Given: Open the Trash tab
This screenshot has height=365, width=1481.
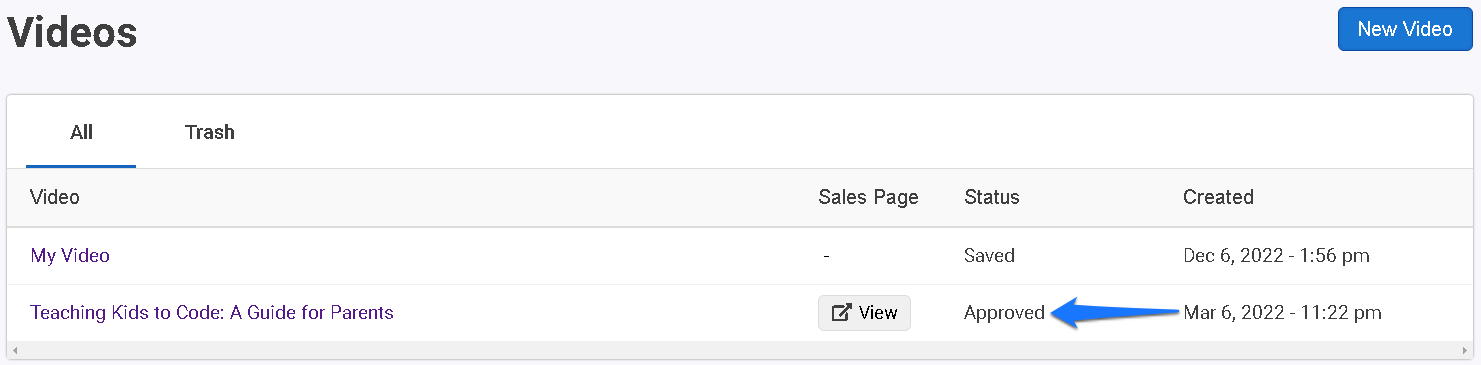Looking at the screenshot, I should (x=210, y=132).
